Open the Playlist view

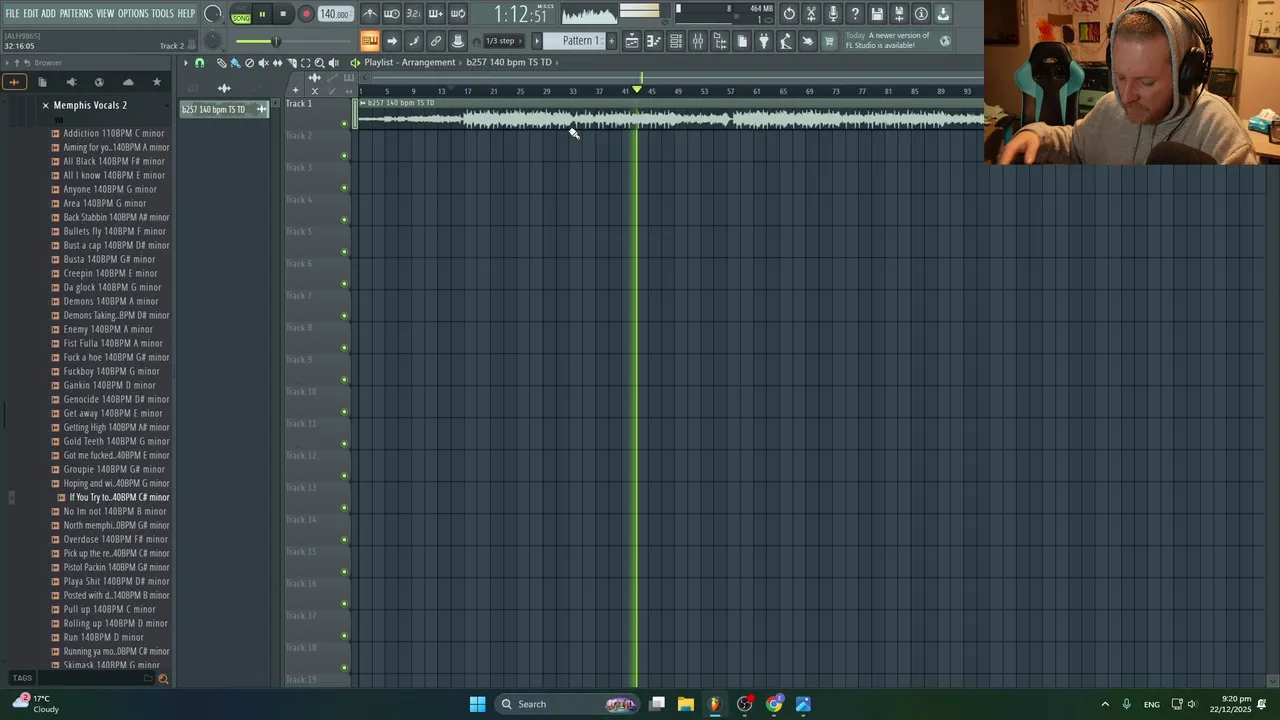point(632,41)
